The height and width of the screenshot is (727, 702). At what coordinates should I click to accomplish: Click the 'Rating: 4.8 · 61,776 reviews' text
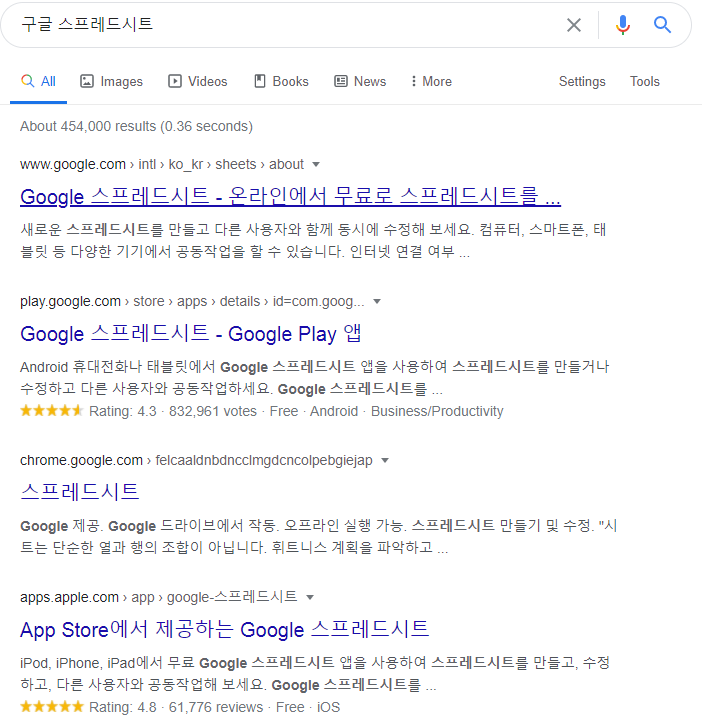(176, 707)
